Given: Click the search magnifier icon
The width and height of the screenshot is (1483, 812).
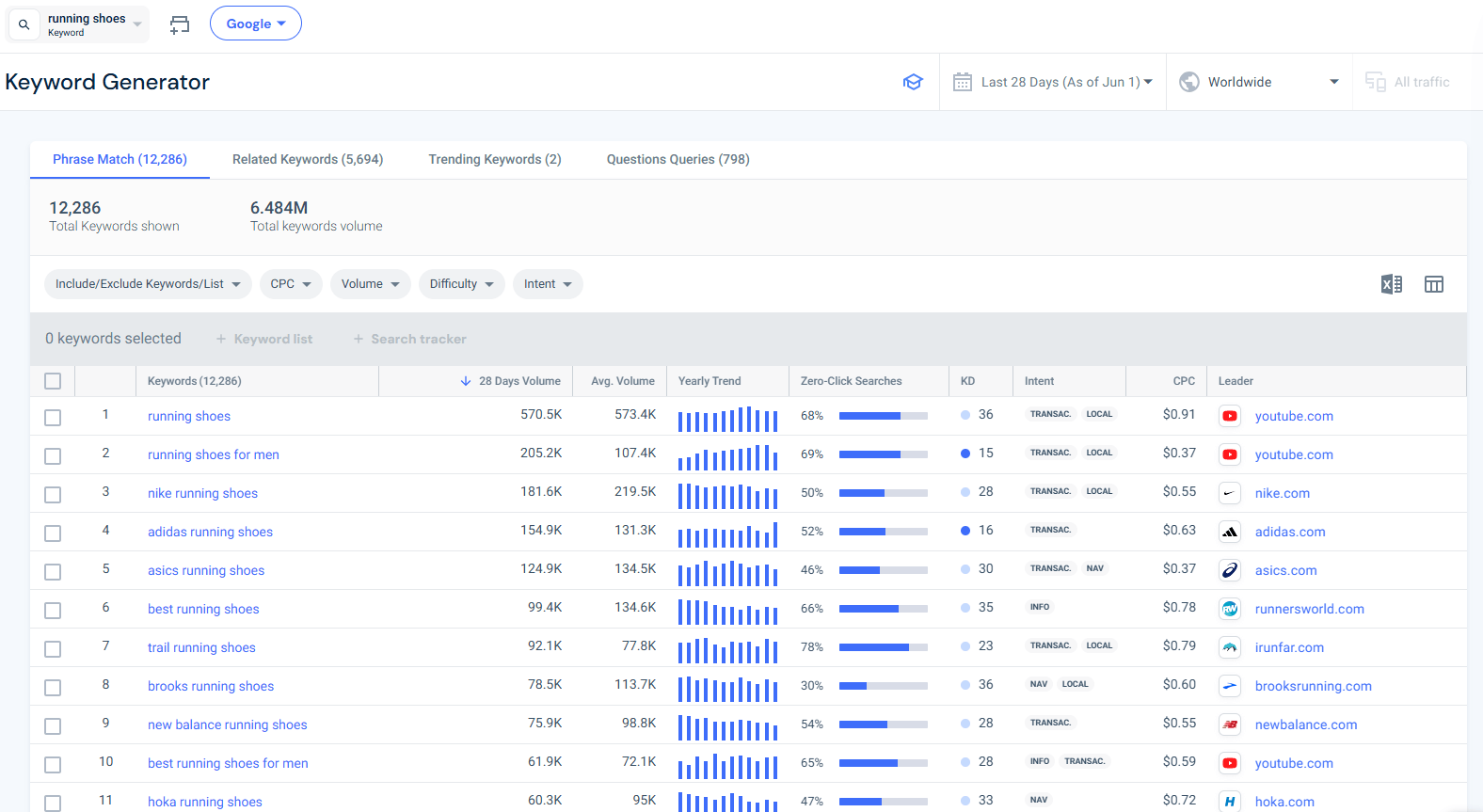Looking at the screenshot, I should pos(24,24).
